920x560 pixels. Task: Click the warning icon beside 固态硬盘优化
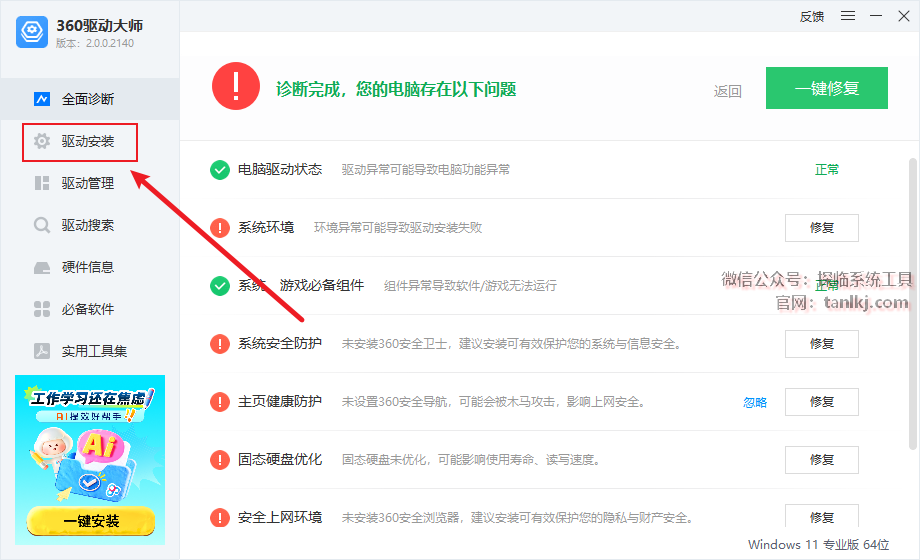tap(220, 460)
